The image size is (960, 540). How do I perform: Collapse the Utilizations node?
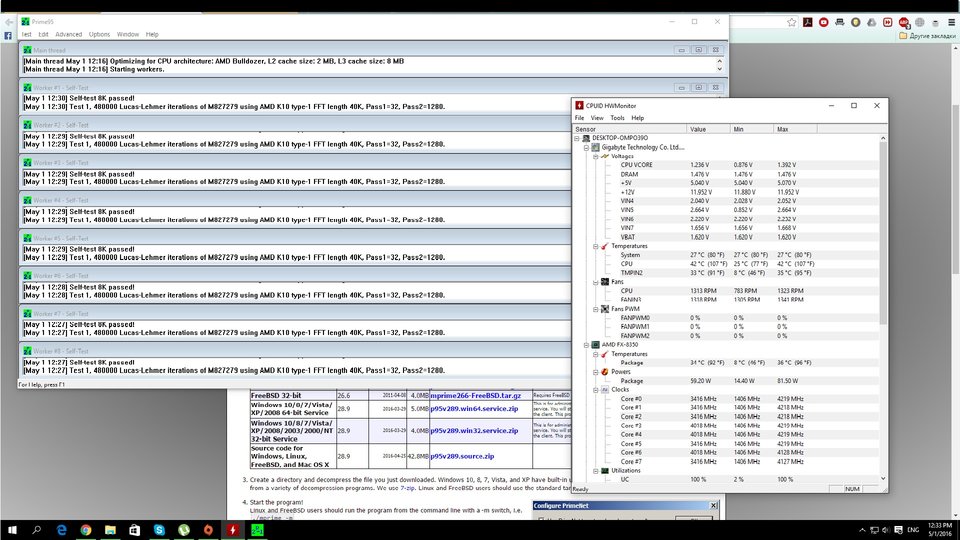(x=595, y=470)
